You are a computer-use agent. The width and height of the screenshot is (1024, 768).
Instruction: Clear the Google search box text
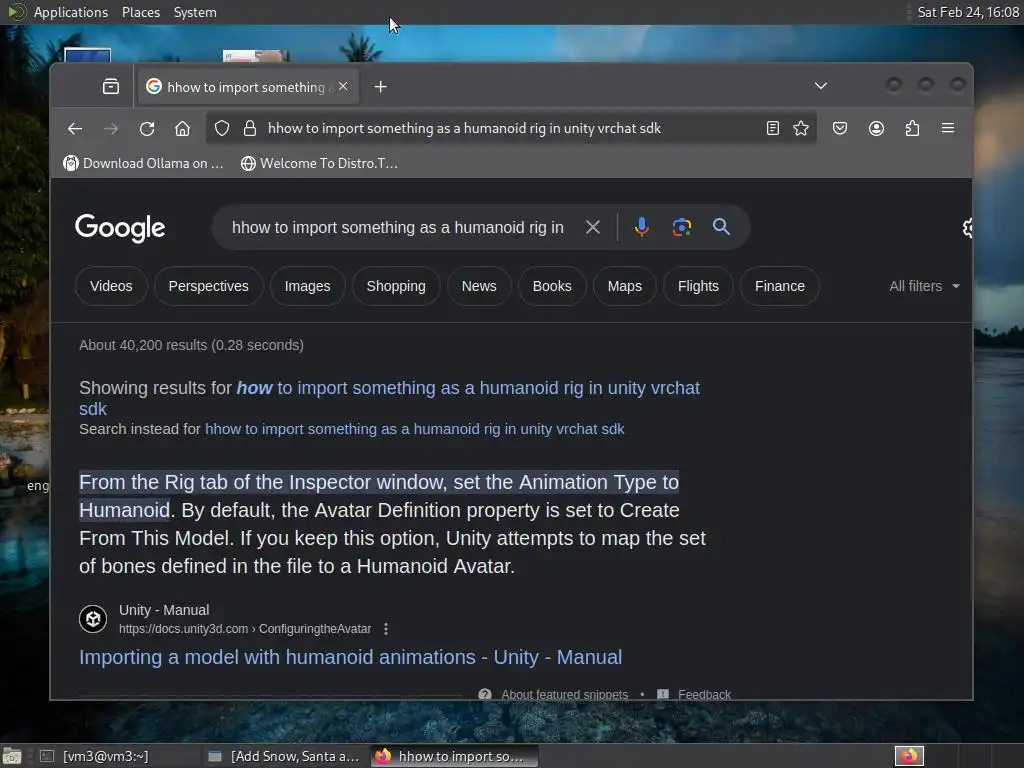(592, 227)
